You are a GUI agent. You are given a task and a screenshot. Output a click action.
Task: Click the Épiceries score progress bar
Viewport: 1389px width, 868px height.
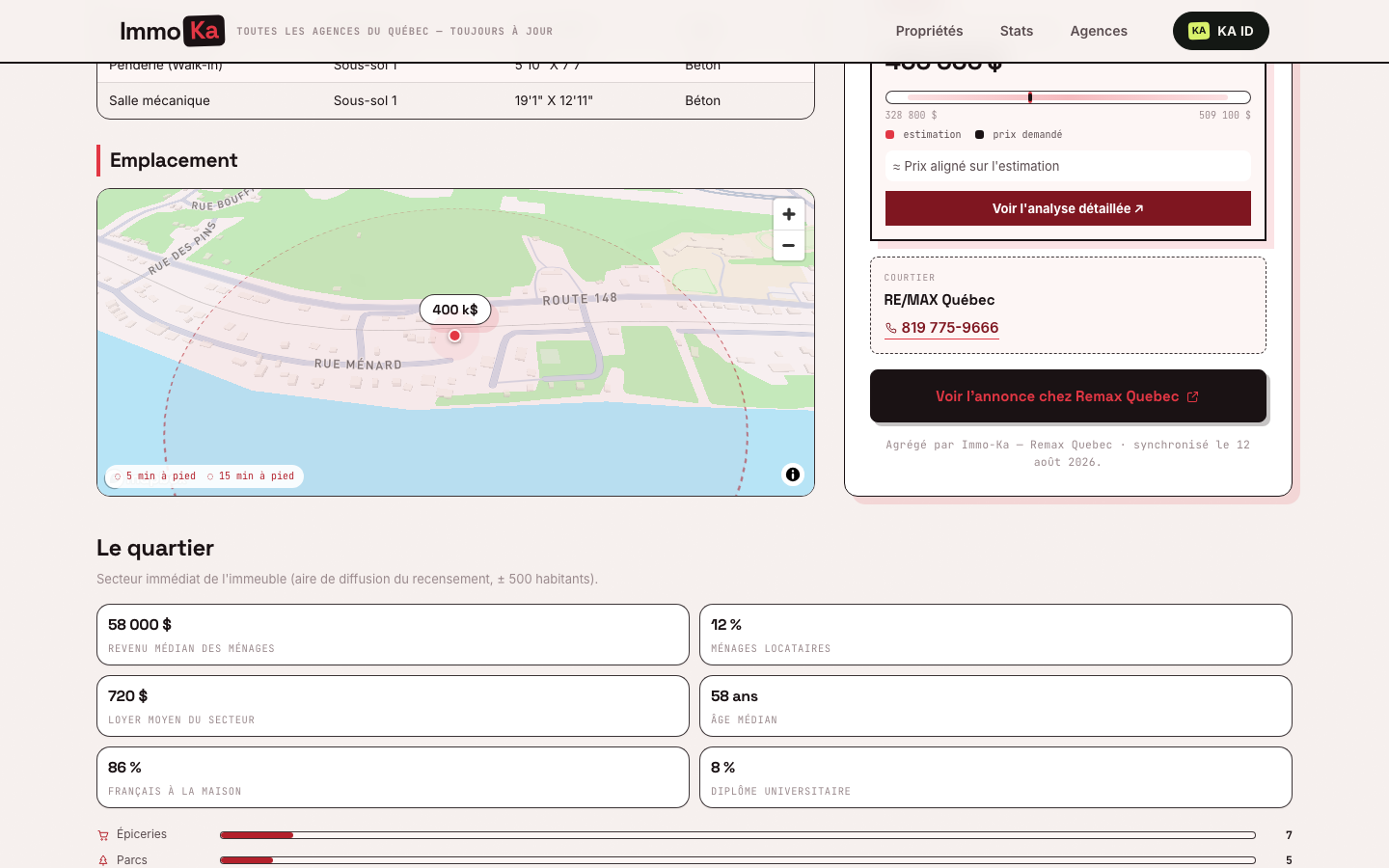pyautogui.click(x=738, y=835)
